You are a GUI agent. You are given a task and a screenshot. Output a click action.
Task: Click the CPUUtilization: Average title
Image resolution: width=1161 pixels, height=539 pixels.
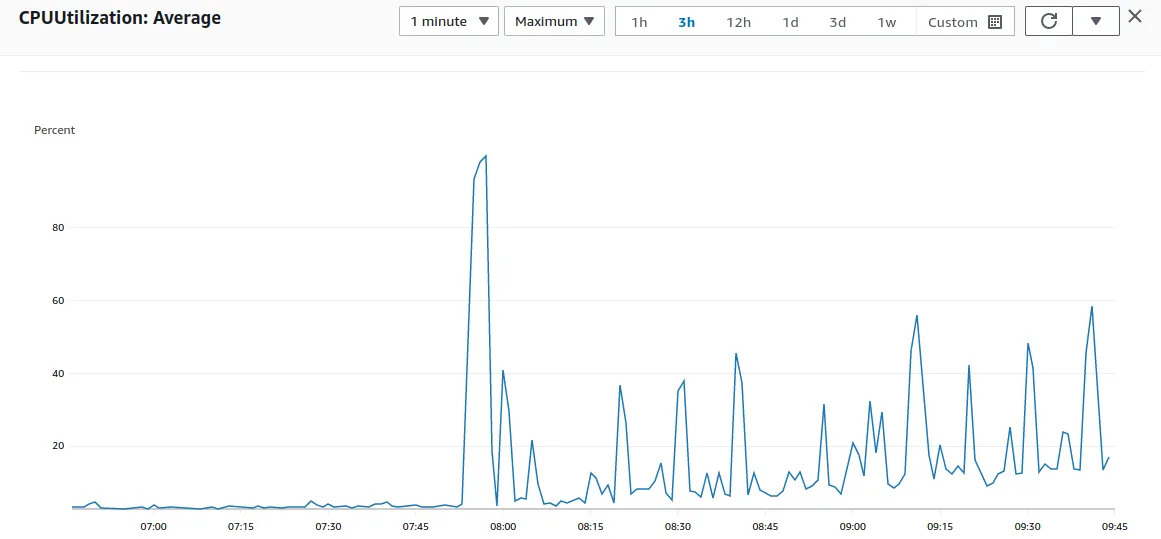pos(120,19)
